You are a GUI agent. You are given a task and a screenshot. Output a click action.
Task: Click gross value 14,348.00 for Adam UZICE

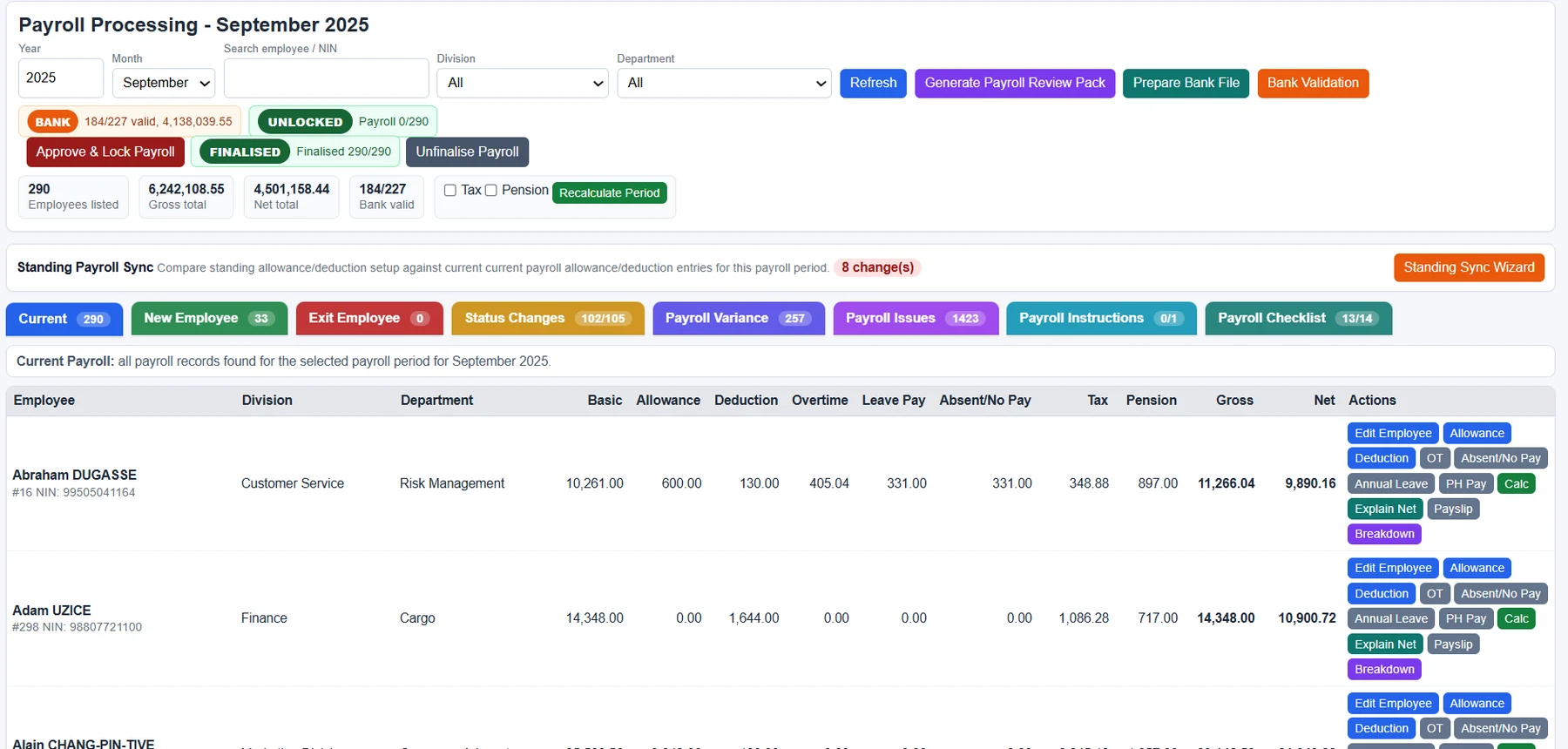[x=1226, y=618]
